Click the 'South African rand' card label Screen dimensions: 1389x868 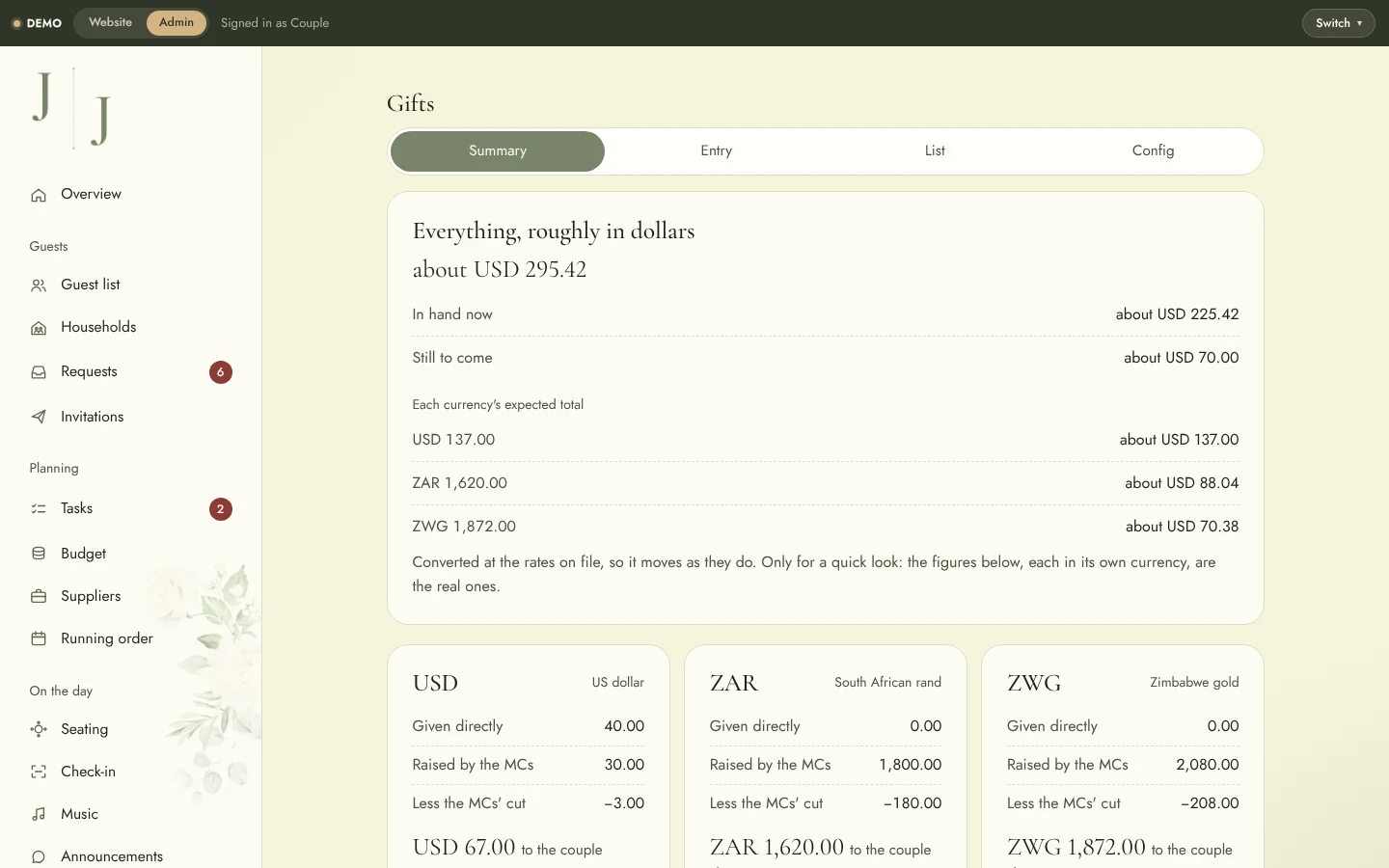pyautogui.click(x=887, y=682)
